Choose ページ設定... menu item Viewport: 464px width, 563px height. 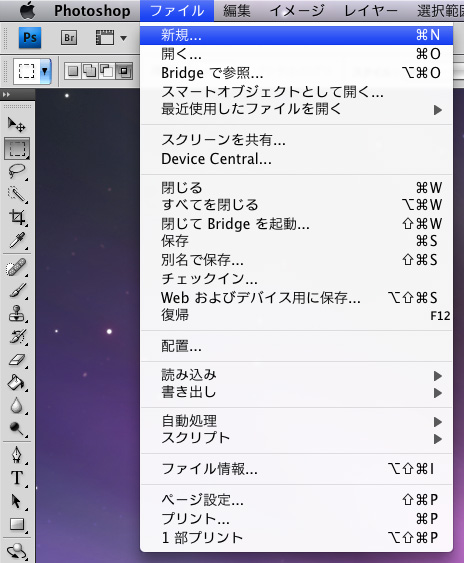(296, 500)
